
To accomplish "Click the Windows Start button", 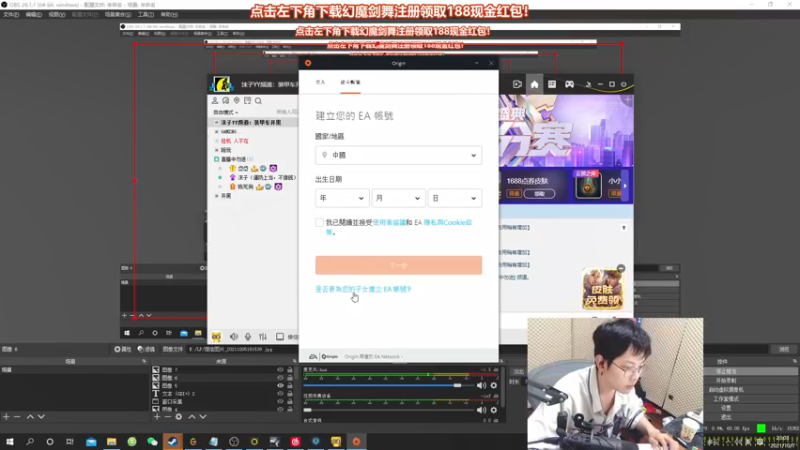I will [x=10, y=441].
